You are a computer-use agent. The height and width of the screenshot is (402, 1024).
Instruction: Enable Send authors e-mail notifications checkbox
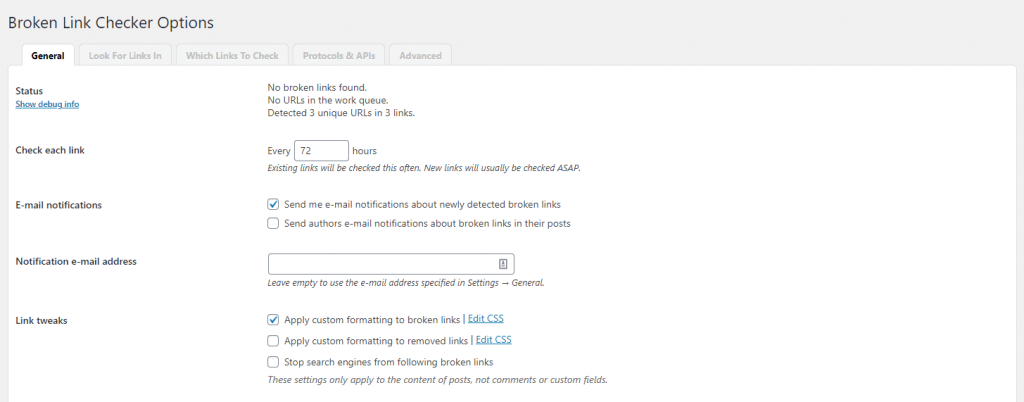point(274,224)
